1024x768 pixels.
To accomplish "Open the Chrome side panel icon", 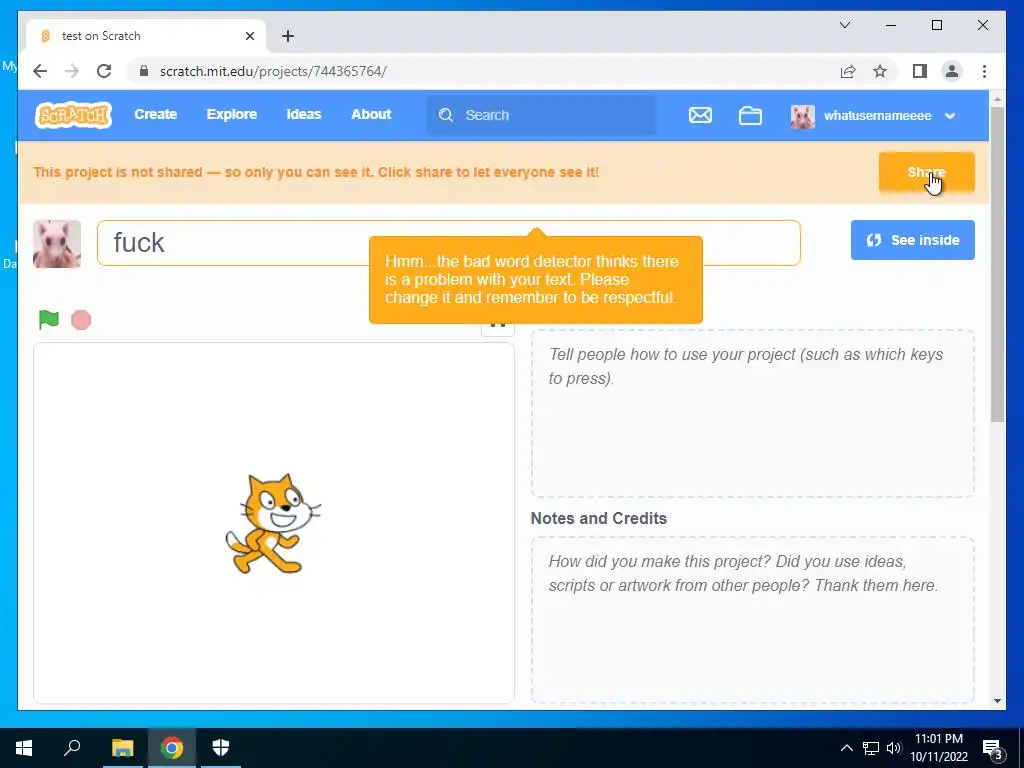I will [920, 71].
